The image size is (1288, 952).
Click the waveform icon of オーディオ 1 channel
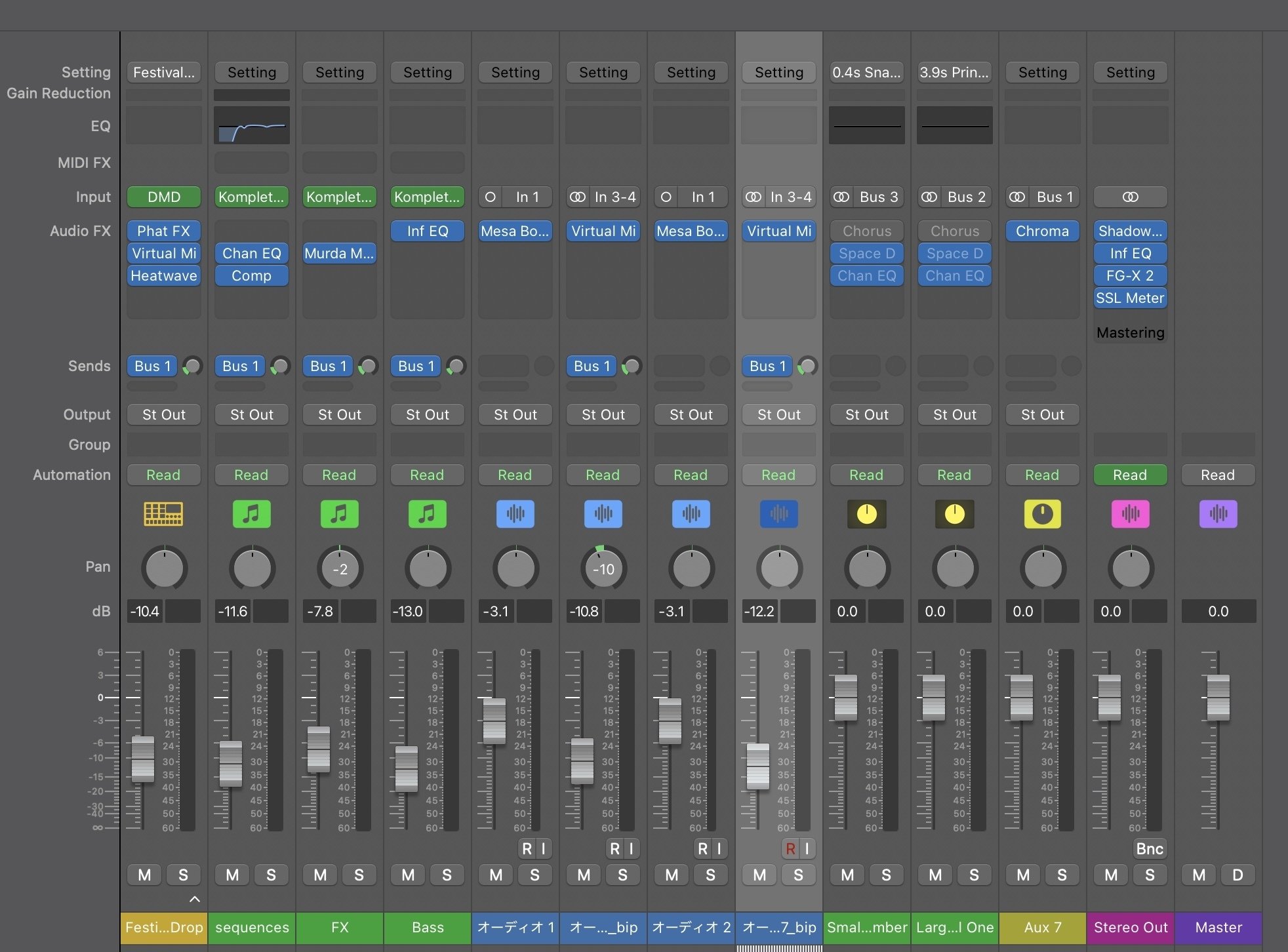(515, 514)
